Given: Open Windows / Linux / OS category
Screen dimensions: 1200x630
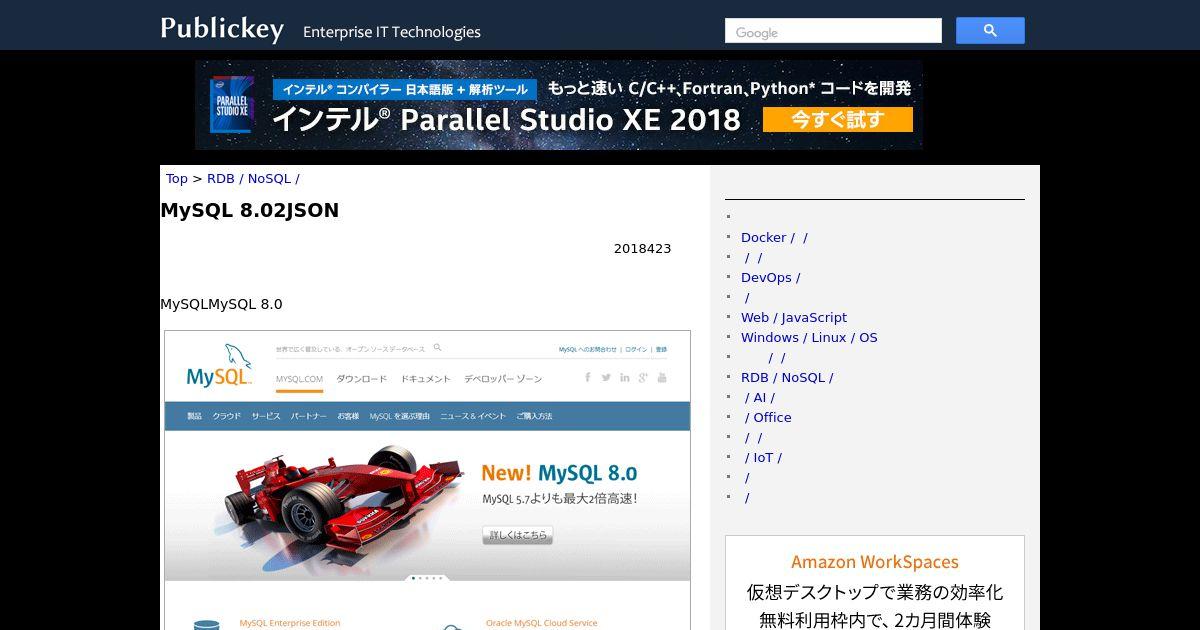Looking at the screenshot, I should [x=809, y=338].
